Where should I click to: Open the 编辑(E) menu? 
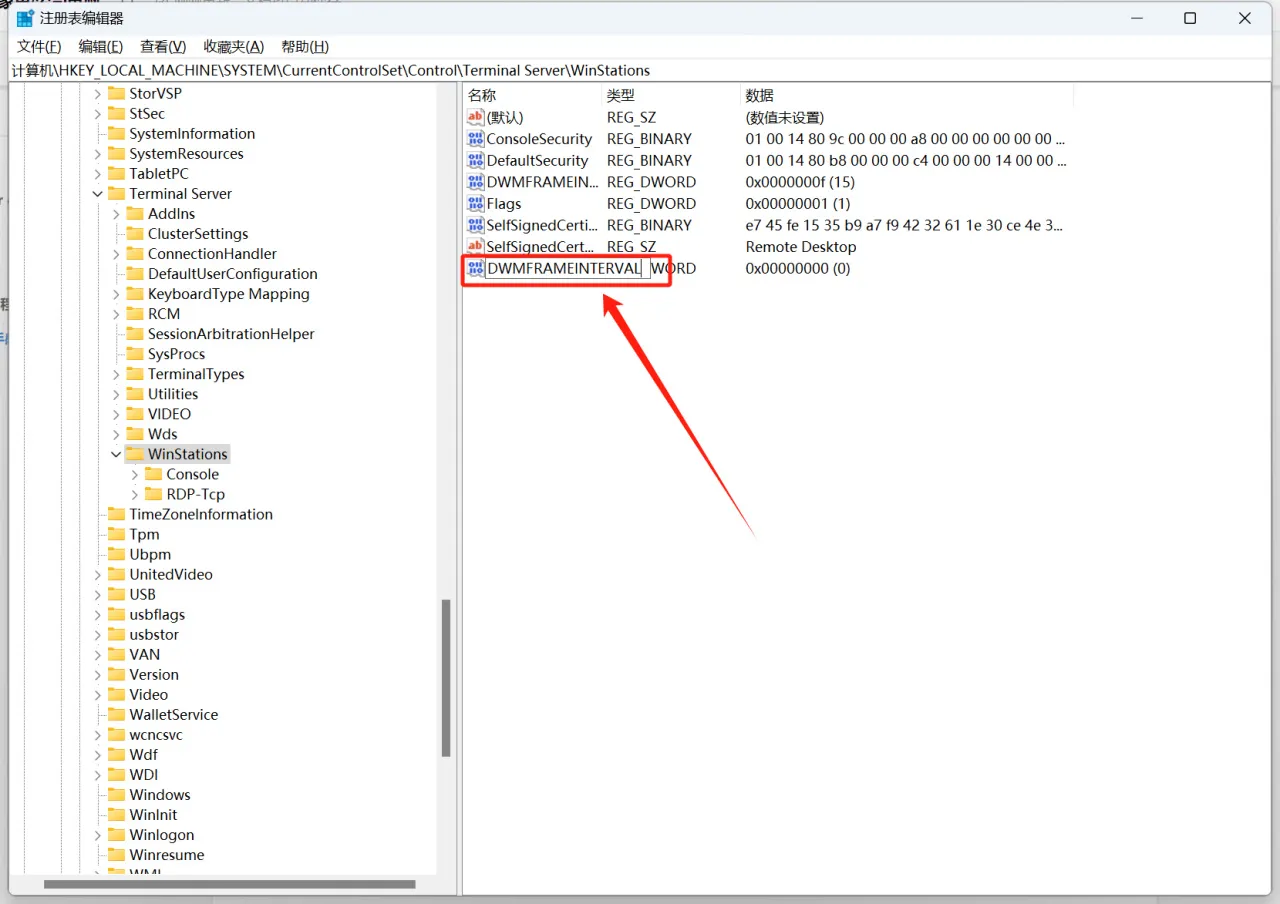(x=100, y=47)
